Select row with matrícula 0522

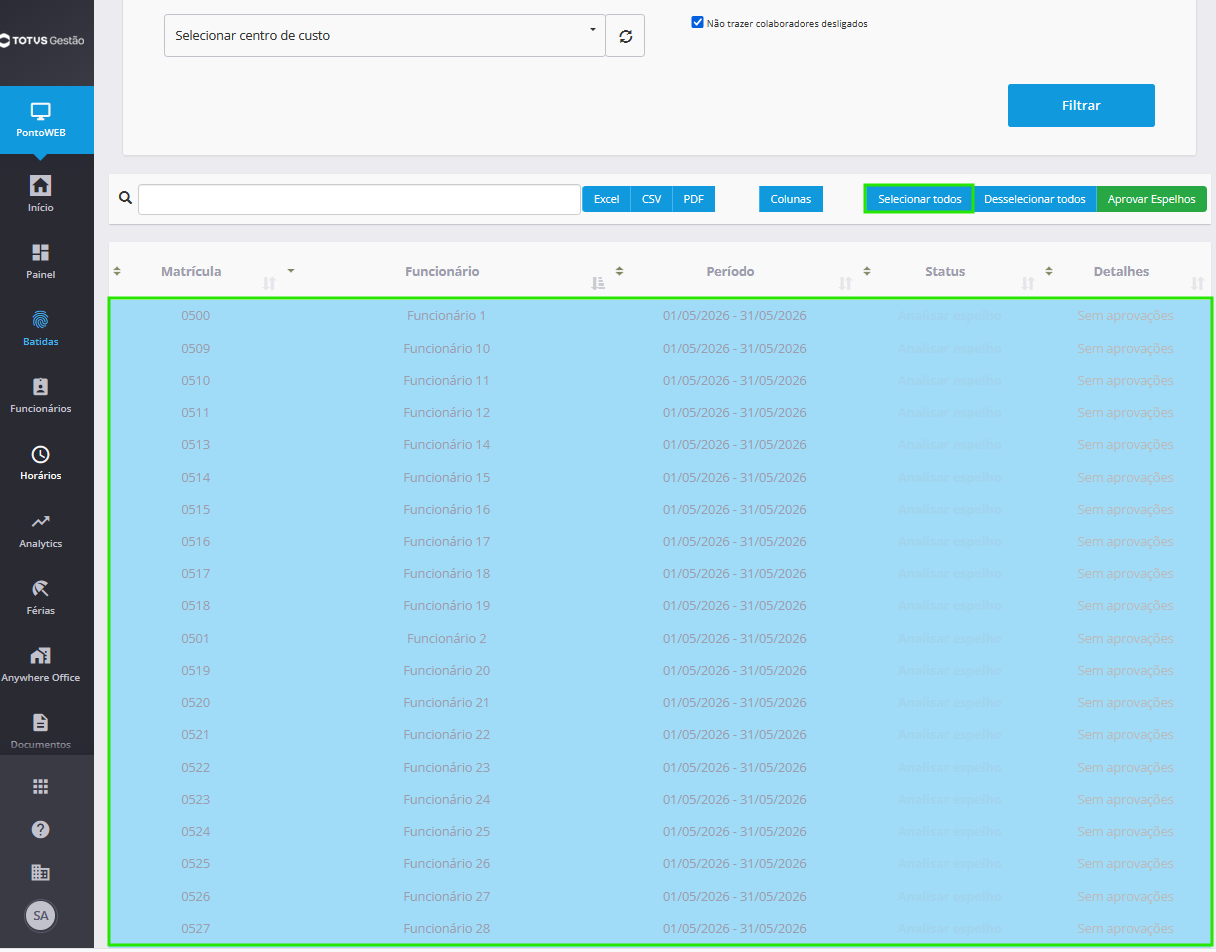tap(660, 767)
